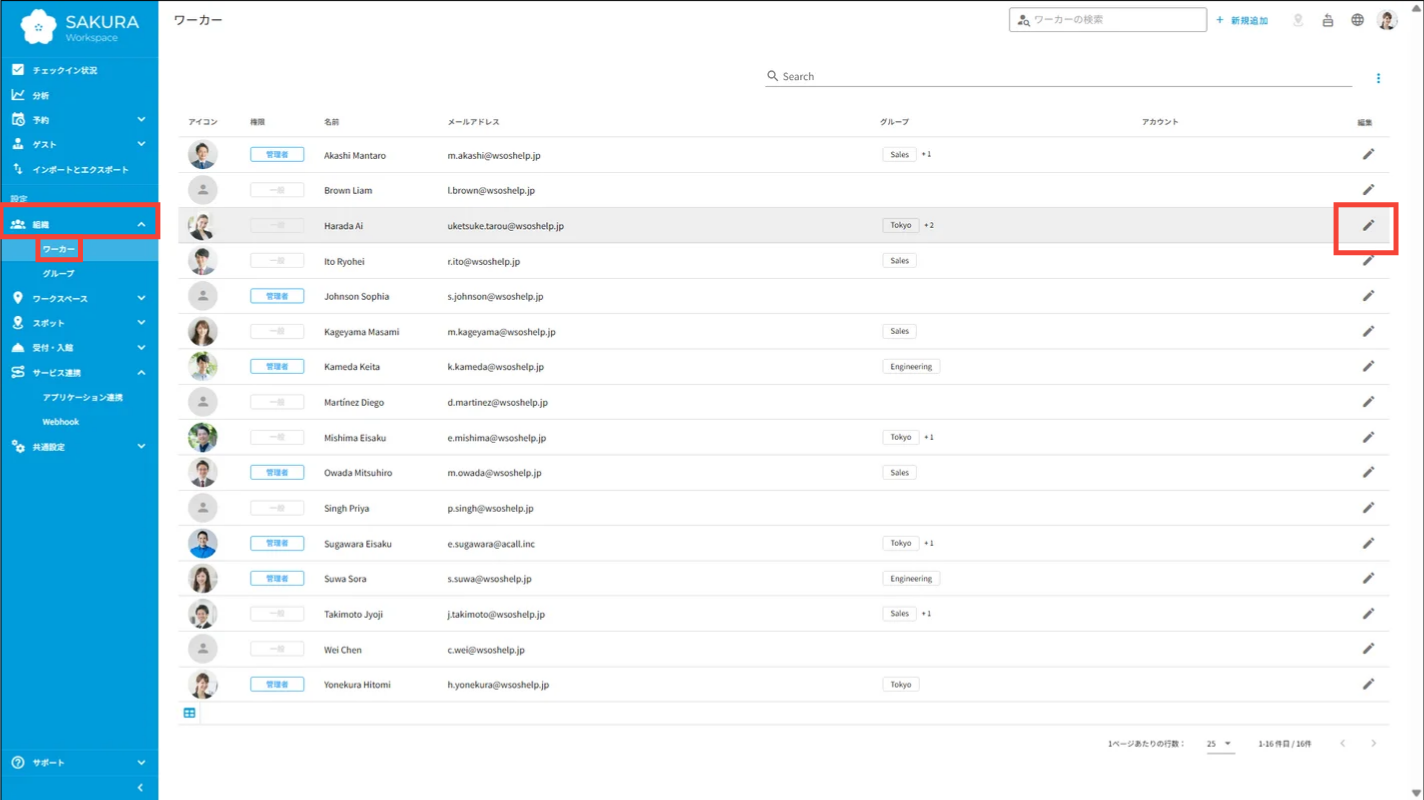Open グループ in the sidebar
This screenshot has width=1424, height=800.
click(x=58, y=273)
